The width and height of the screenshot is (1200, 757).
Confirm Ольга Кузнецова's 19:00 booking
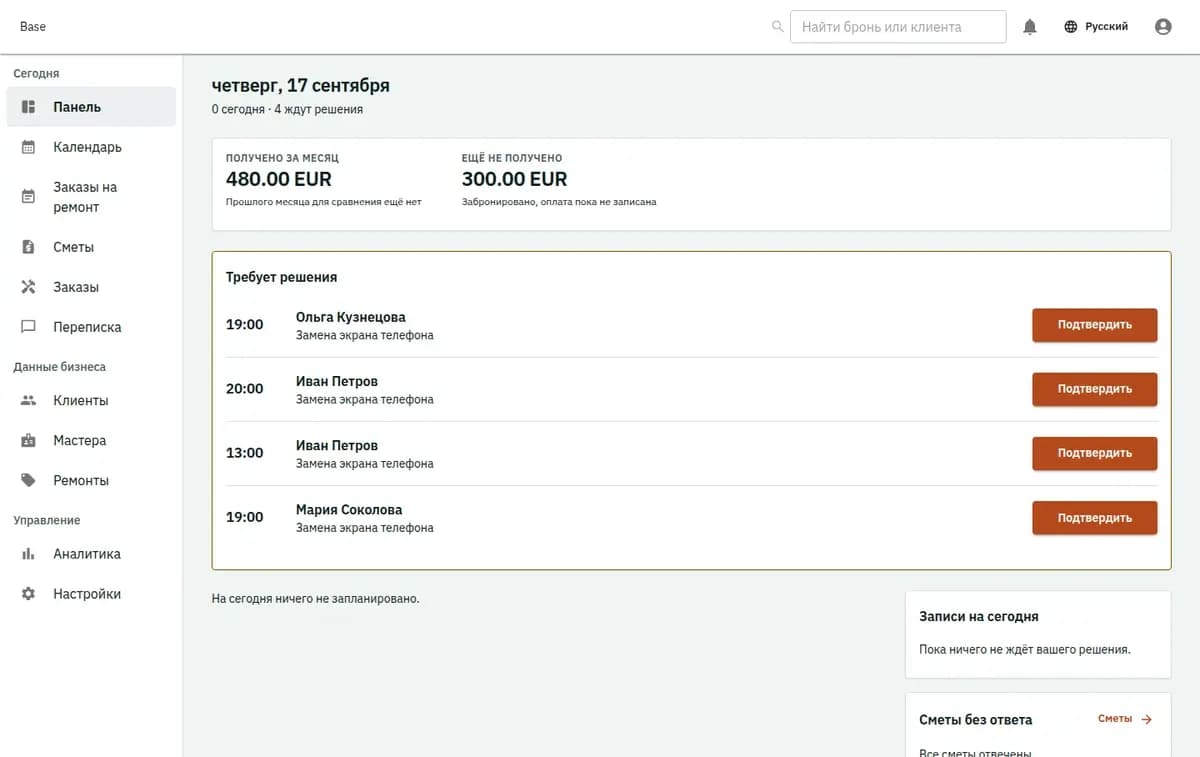click(x=1095, y=325)
